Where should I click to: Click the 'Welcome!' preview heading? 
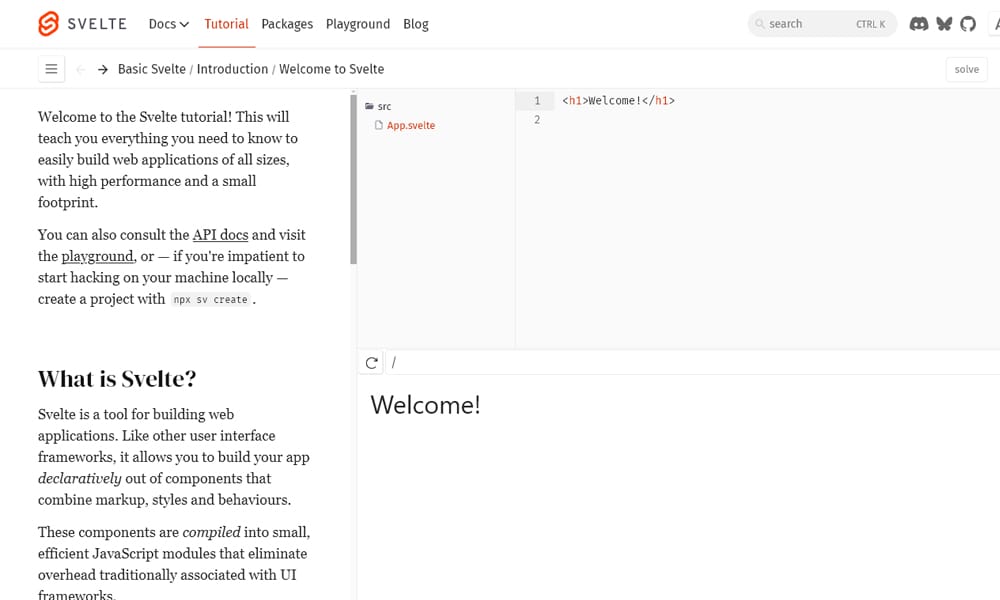pyautogui.click(x=425, y=405)
